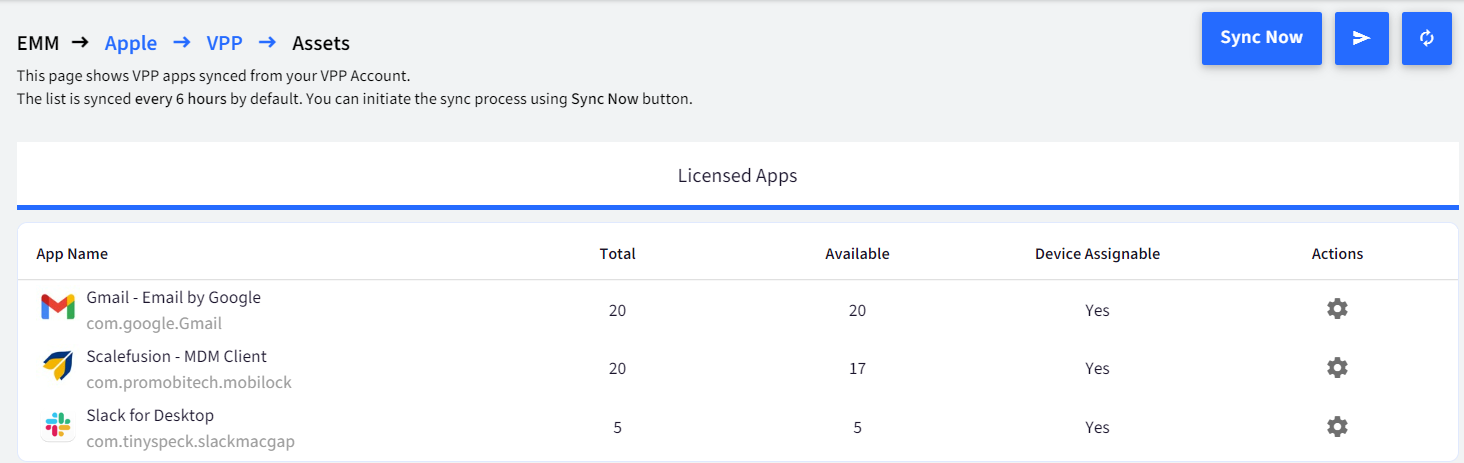Open the VPP breadcrumb link

point(225,43)
